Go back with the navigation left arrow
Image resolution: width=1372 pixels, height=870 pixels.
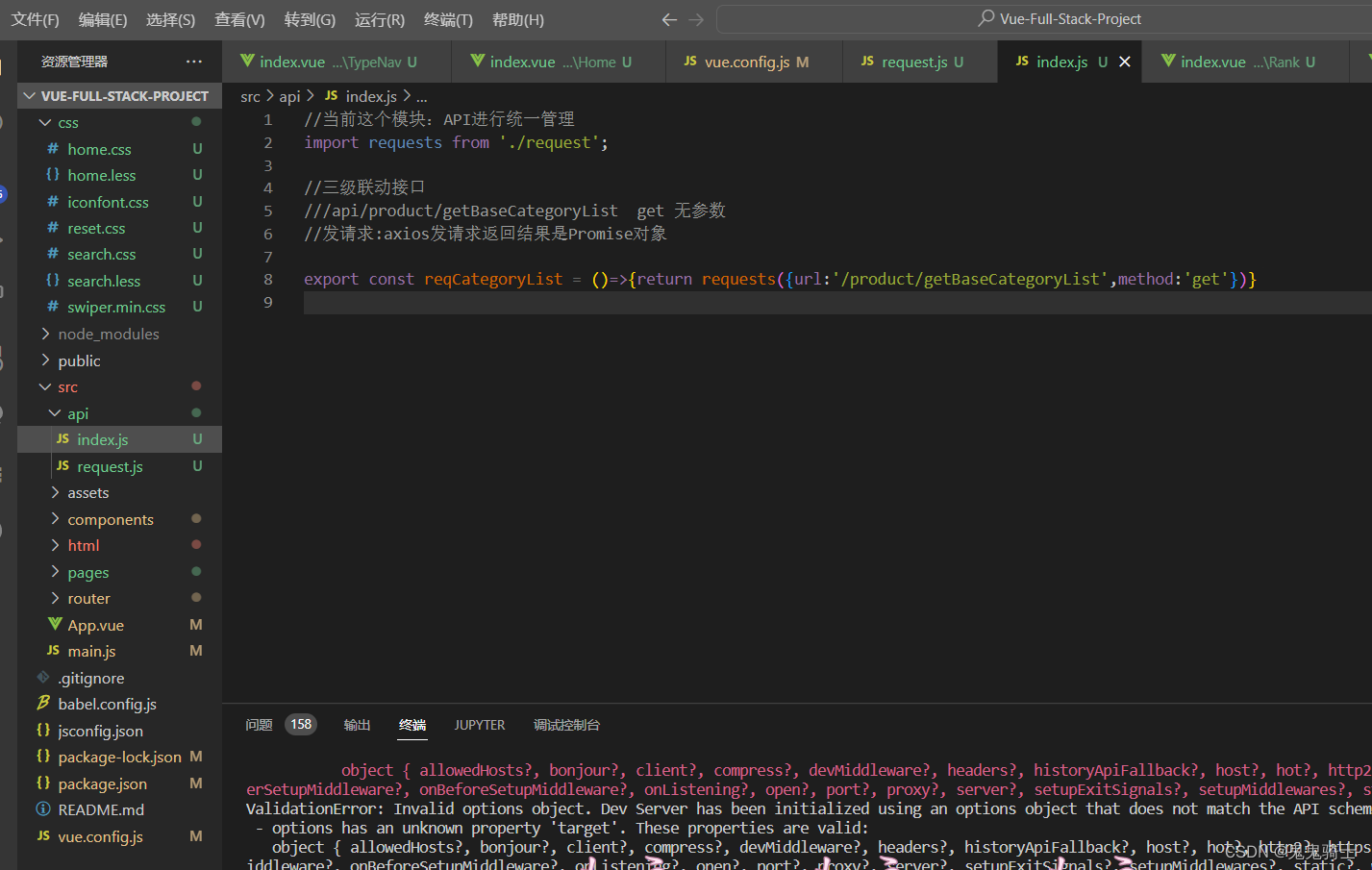[x=669, y=19]
